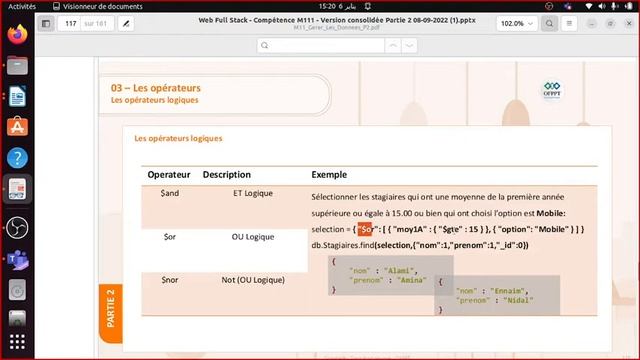Viewport: 640px width, 360px height.
Task: Open the hamburger file options menu
Action: coord(569,24)
